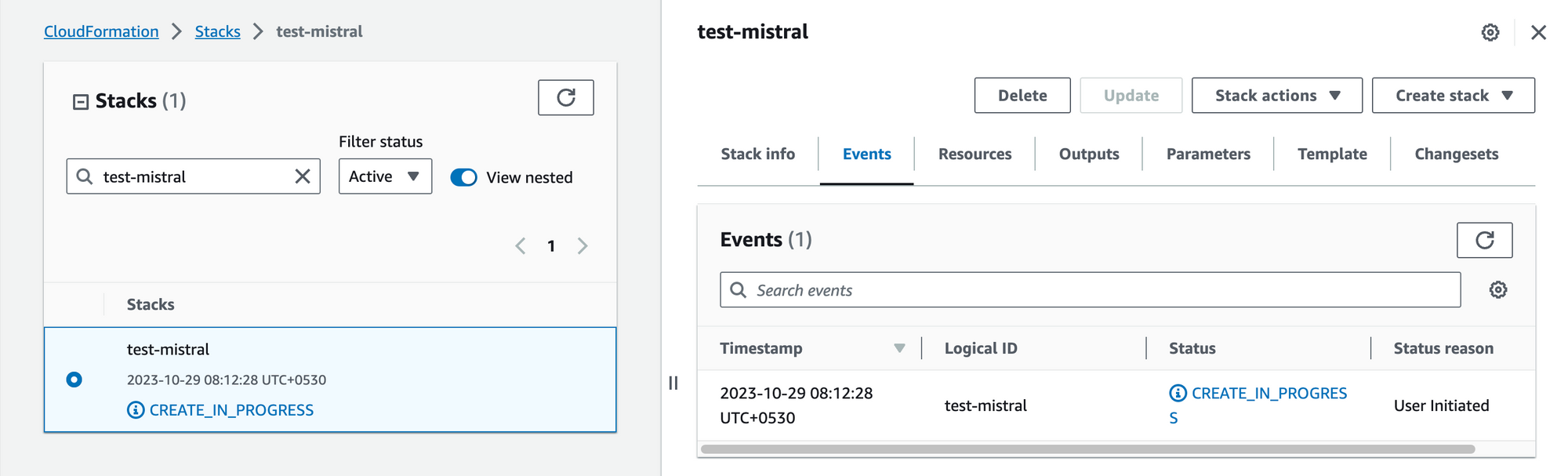Viewport: 1568px width, 476px height.
Task: Click the split panel resize handle
Action: (x=673, y=383)
